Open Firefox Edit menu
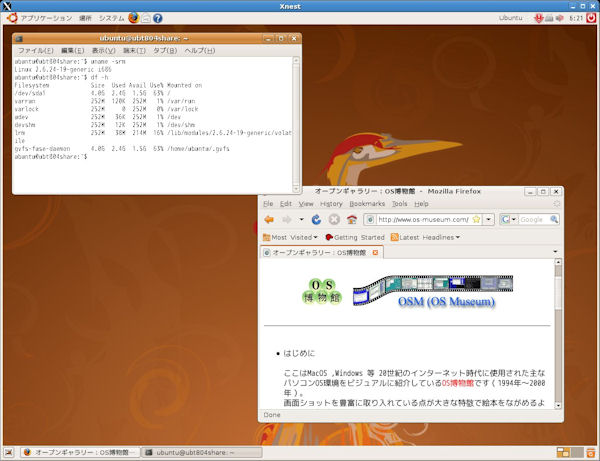The image size is (600, 461). click(x=286, y=204)
